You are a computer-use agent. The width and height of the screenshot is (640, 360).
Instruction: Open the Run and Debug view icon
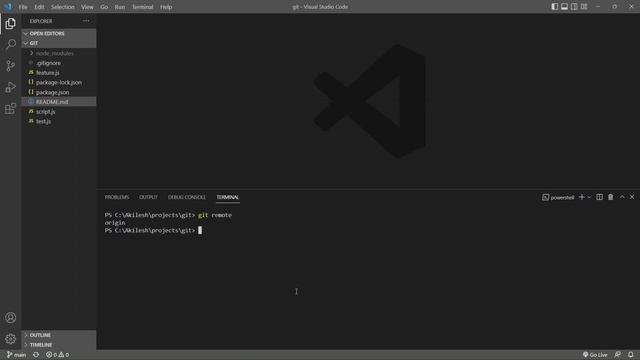(x=11, y=87)
